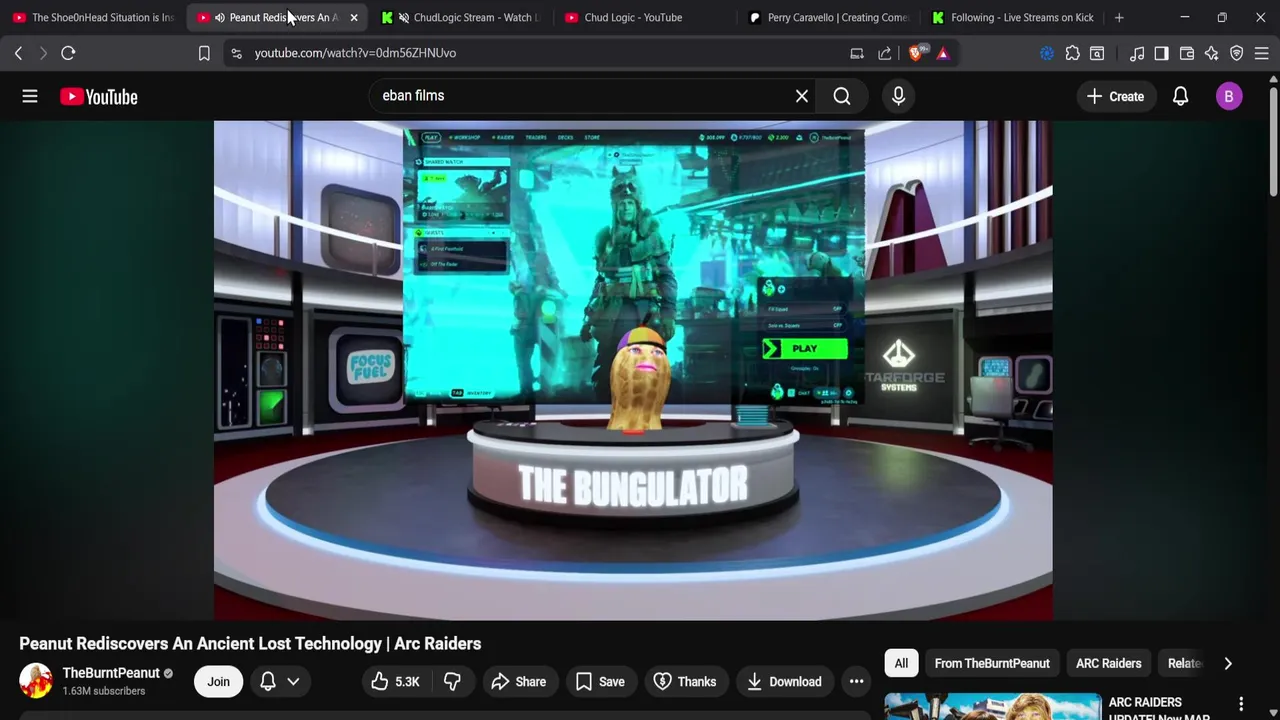
Task: Go back to the previous page
Action: pyautogui.click(x=18, y=53)
